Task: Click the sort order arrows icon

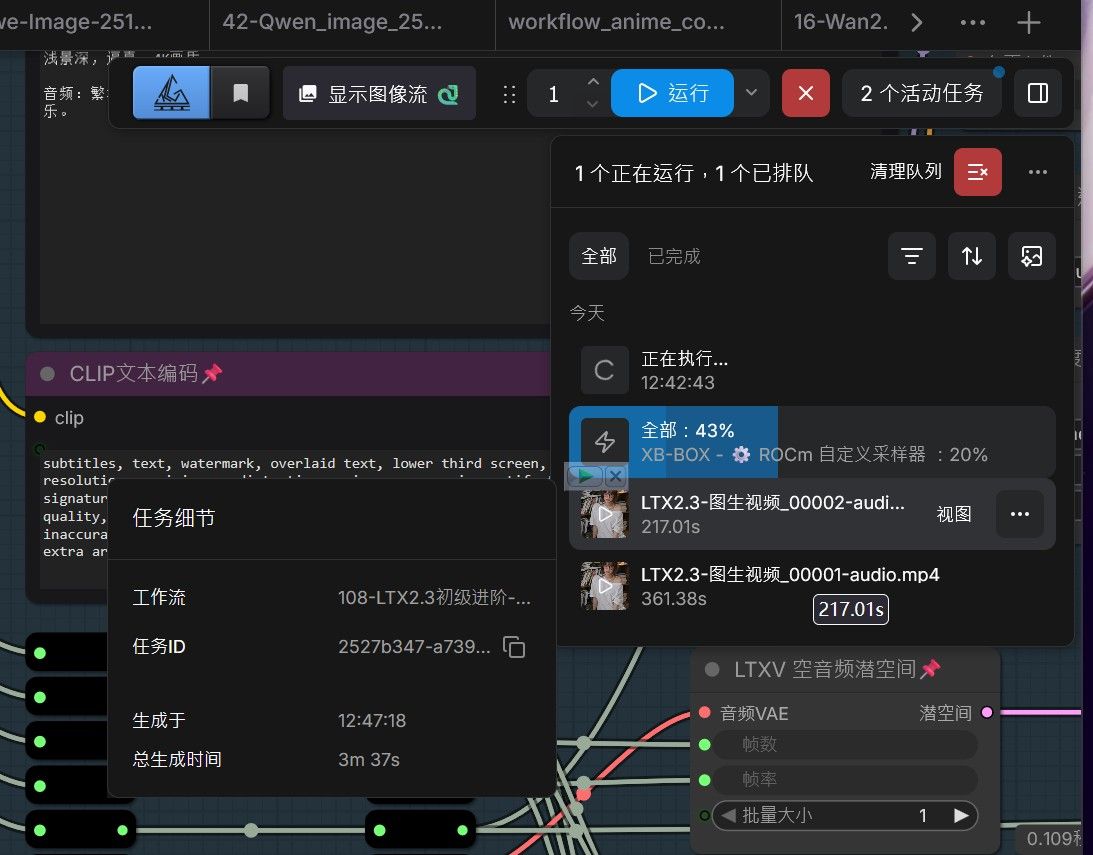Action: [972, 256]
